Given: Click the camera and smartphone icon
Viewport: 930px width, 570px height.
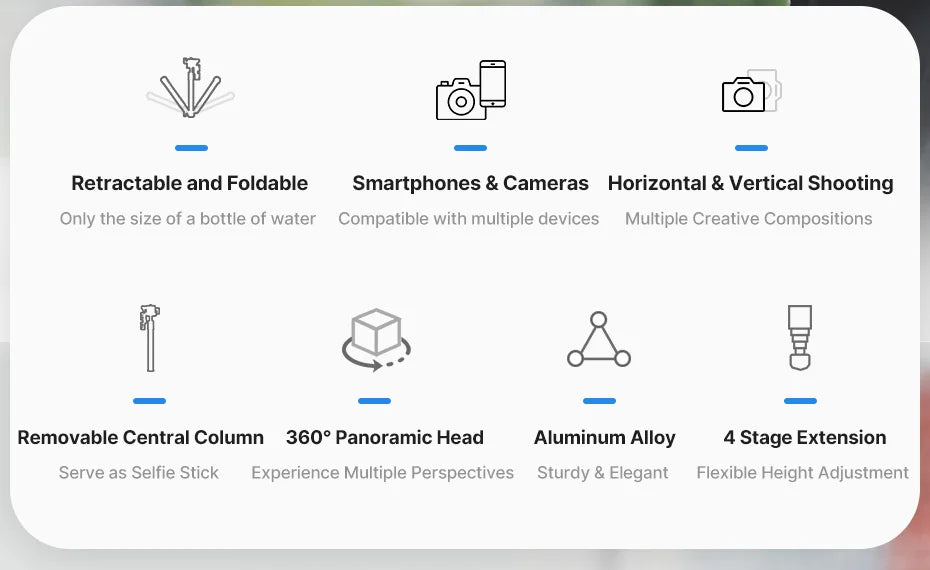Looking at the screenshot, I should [x=470, y=91].
